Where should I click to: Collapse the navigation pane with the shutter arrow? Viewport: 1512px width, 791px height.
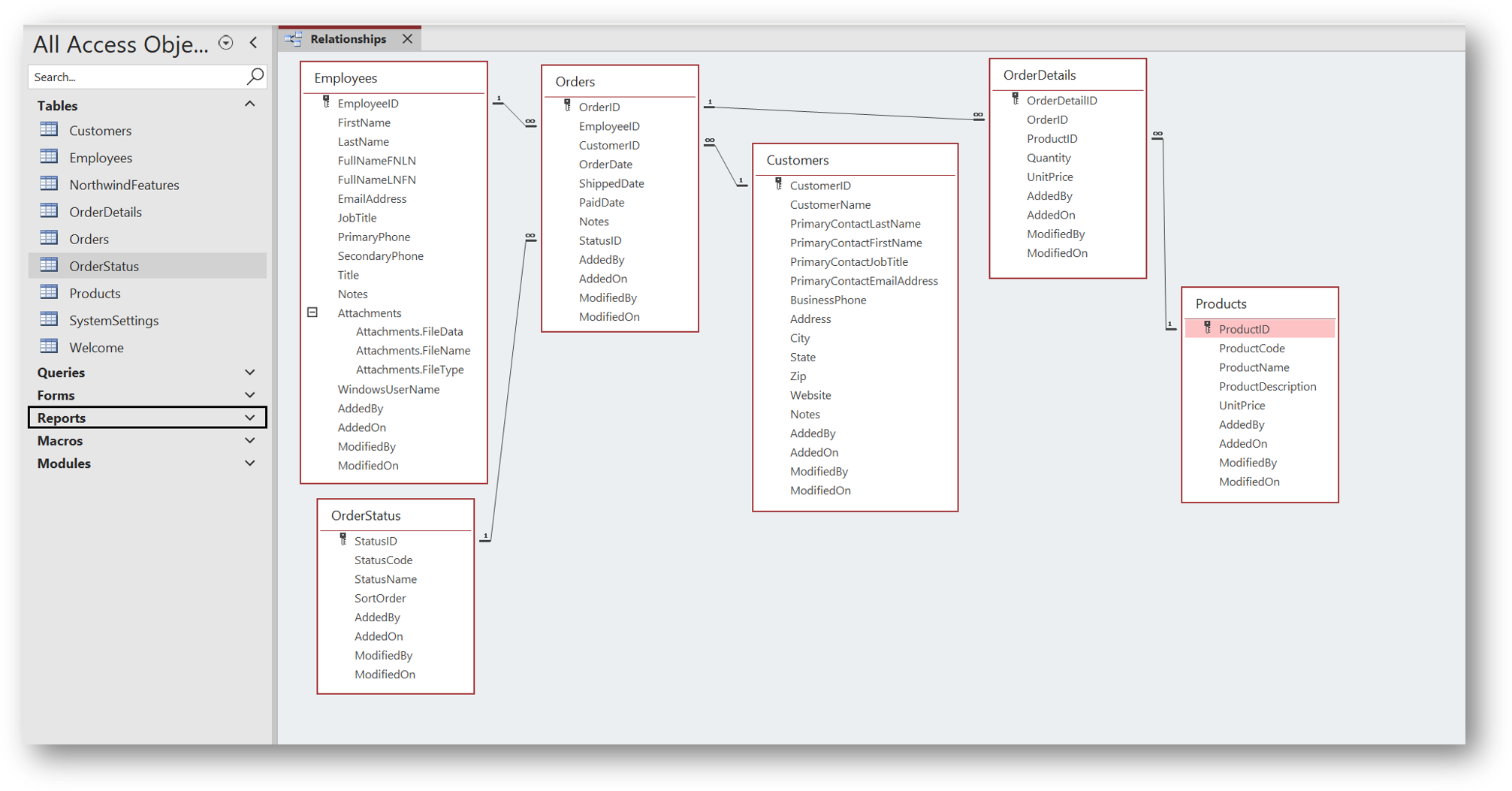point(254,43)
